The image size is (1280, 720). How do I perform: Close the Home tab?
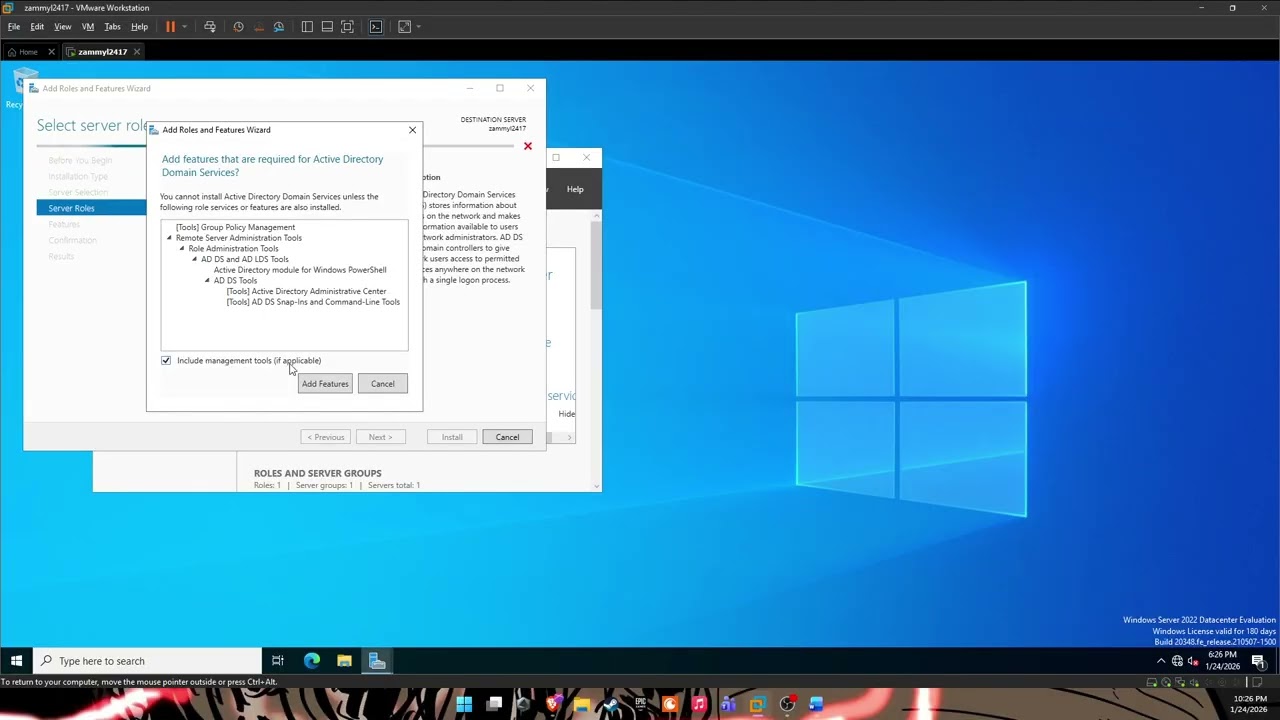pyautogui.click(x=51, y=52)
